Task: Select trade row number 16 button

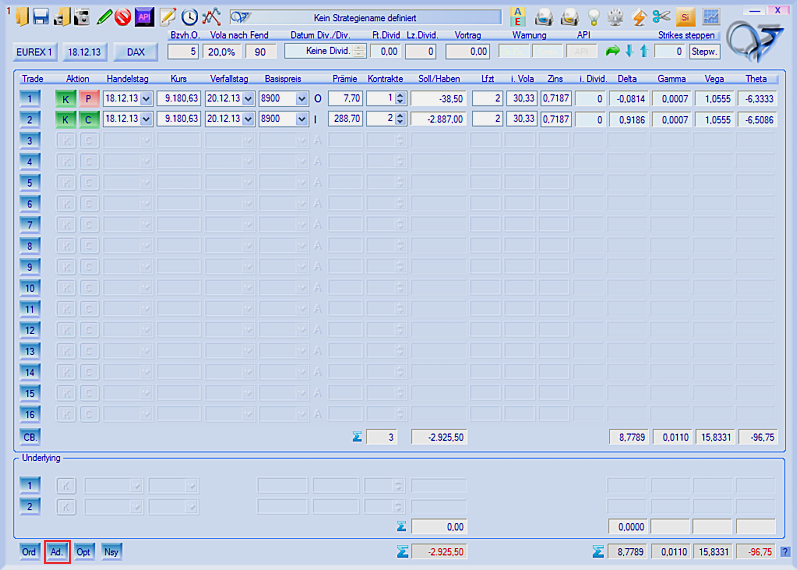Action: pos(30,414)
